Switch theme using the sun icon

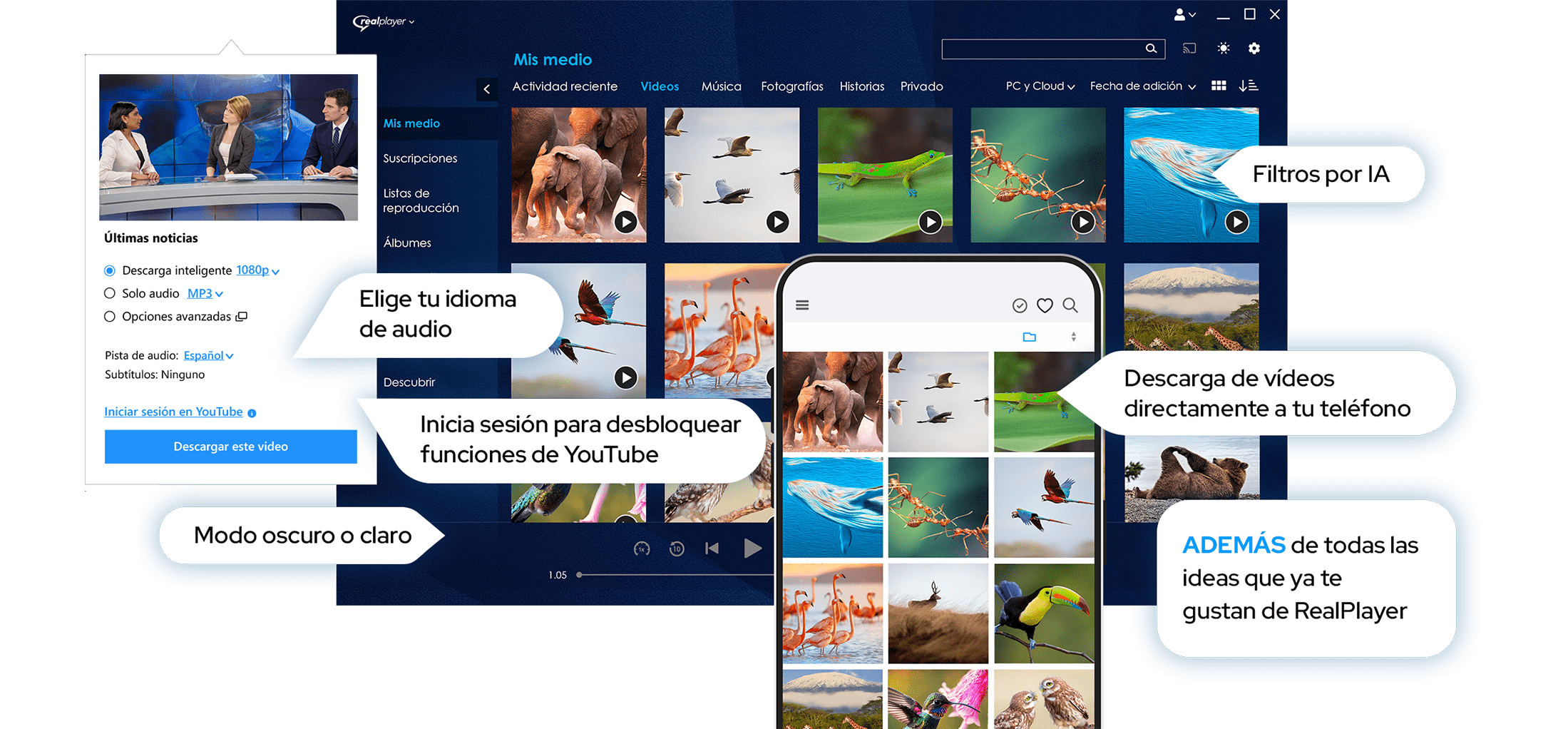click(1223, 48)
